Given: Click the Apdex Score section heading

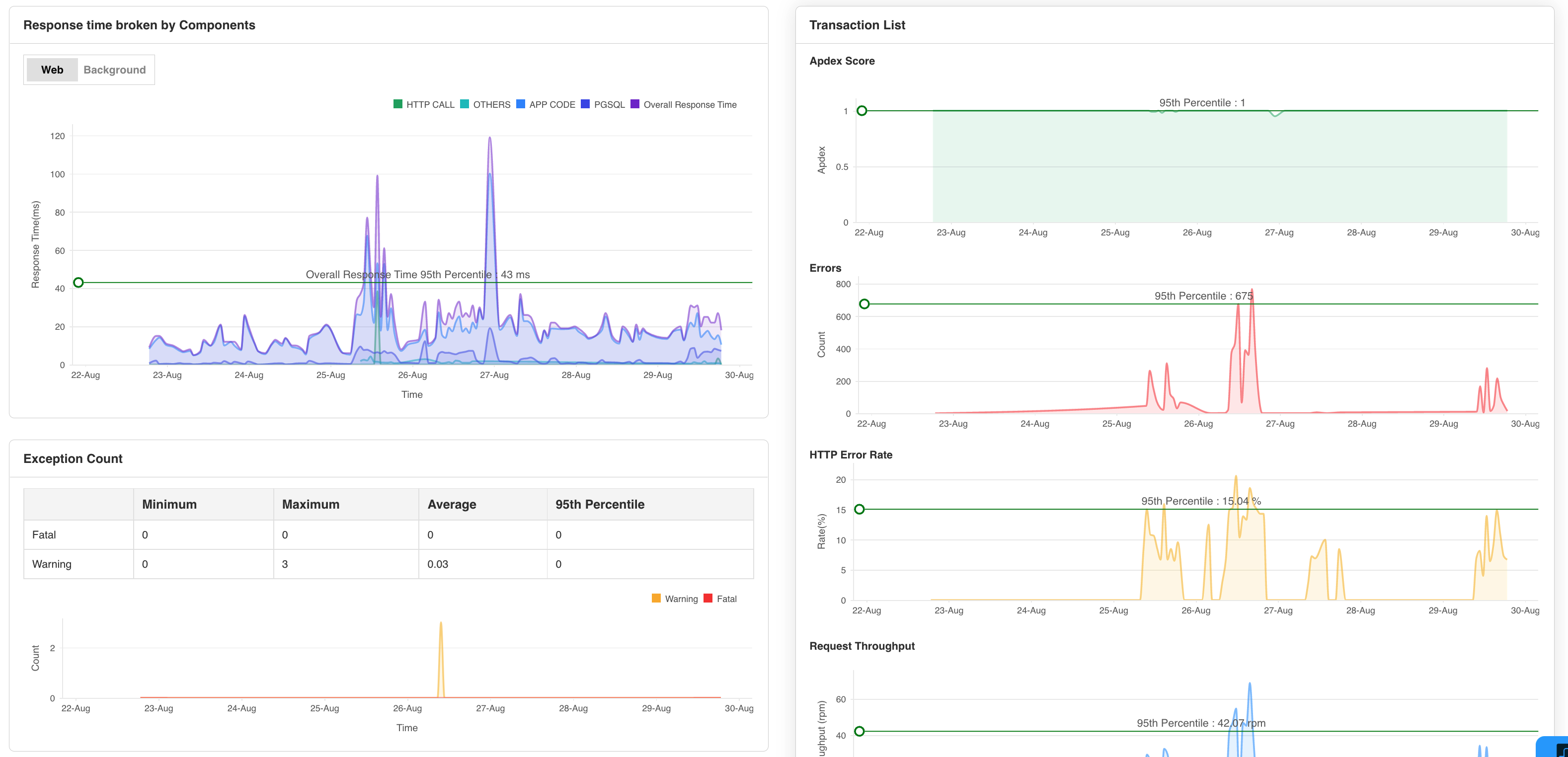Looking at the screenshot, I should (x=842, y=61).
